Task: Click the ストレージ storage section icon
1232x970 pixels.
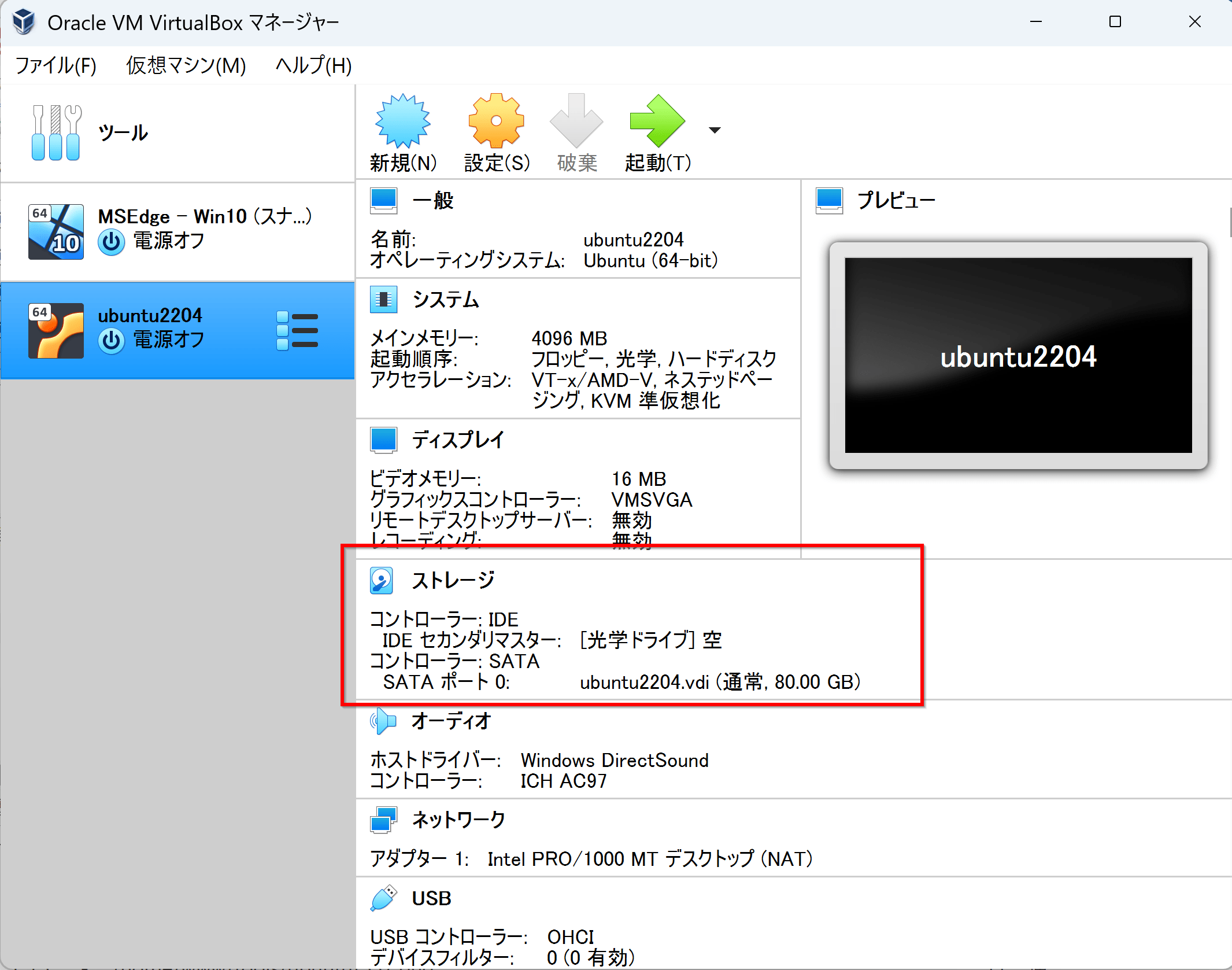Action: tap(382, 580)
